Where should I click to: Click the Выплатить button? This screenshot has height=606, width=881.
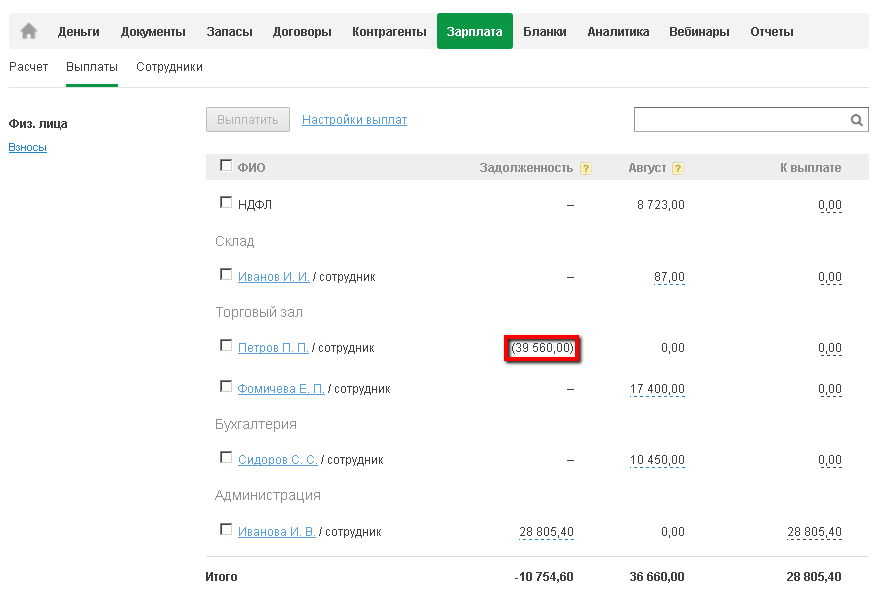coord(248,120)
